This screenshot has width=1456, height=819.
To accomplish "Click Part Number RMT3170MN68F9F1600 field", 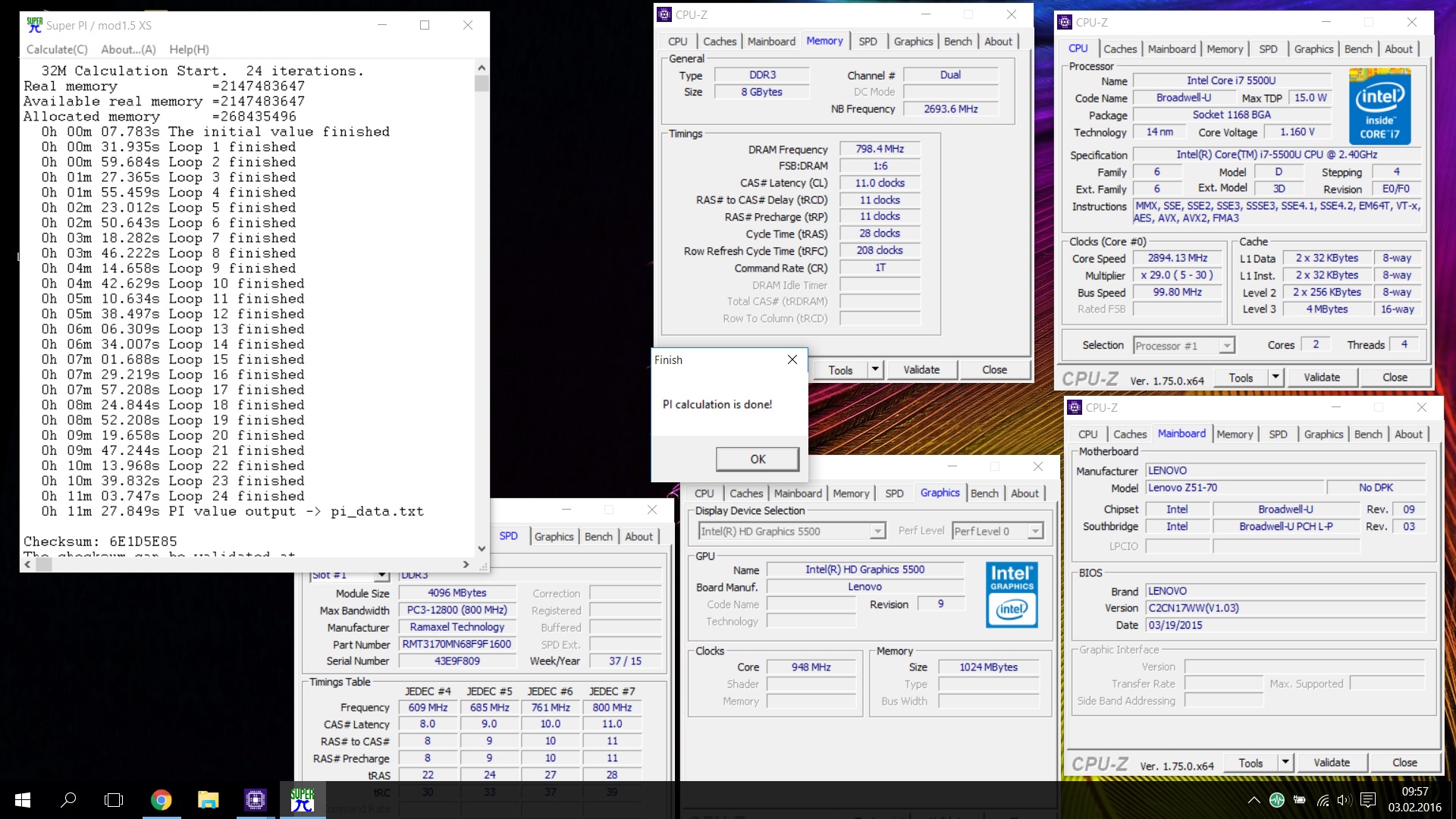I will click(x=457, y=645).
